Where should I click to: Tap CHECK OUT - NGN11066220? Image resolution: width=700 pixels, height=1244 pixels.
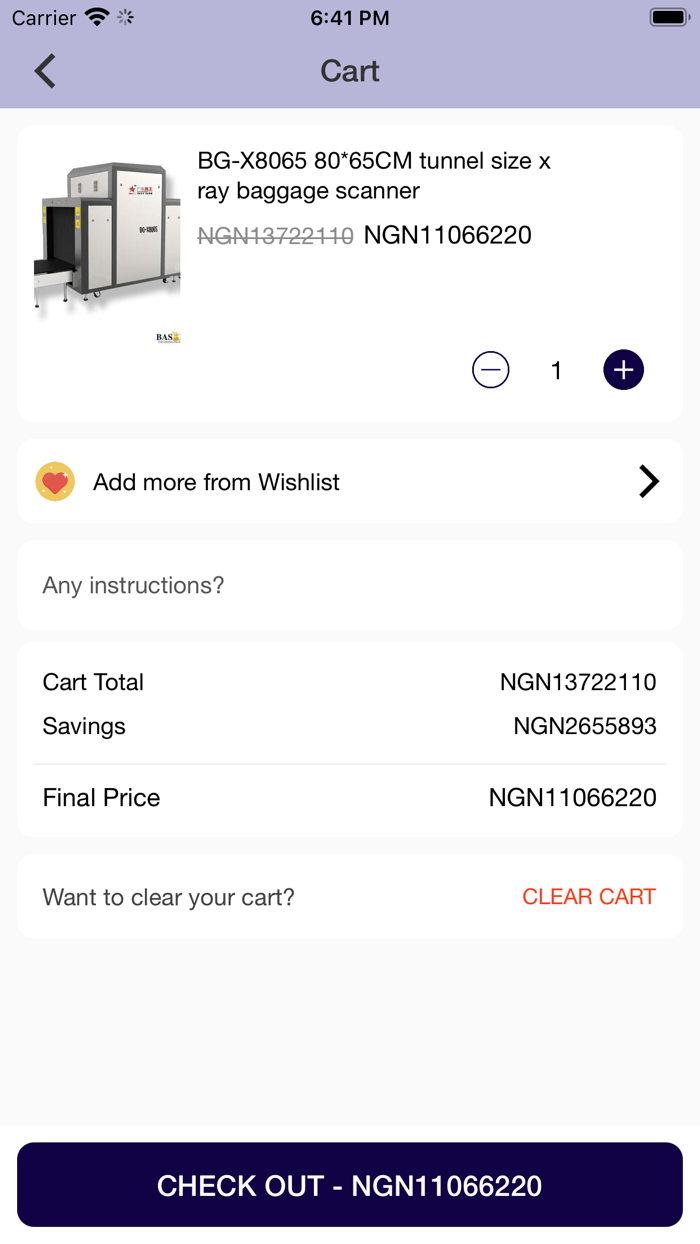(x=349, y=1185)
